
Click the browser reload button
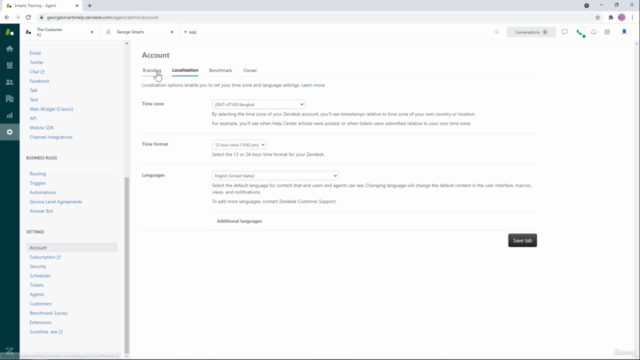[28, 18]
